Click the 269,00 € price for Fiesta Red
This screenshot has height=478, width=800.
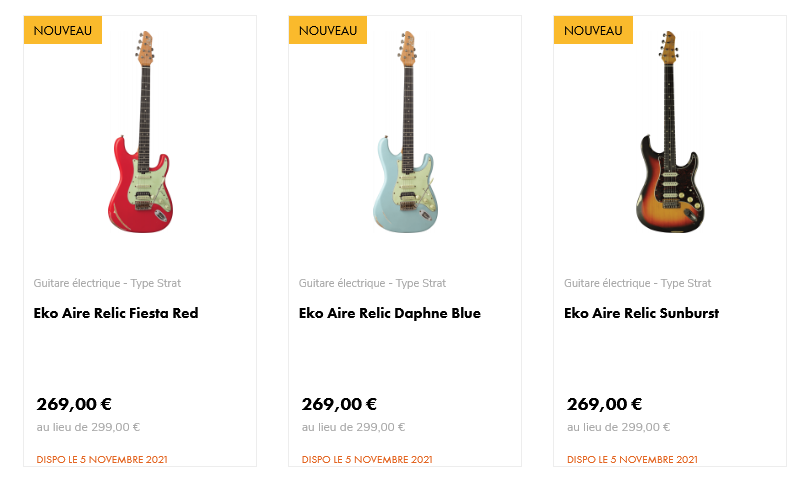pyautogui.click(x=74, y=404)
